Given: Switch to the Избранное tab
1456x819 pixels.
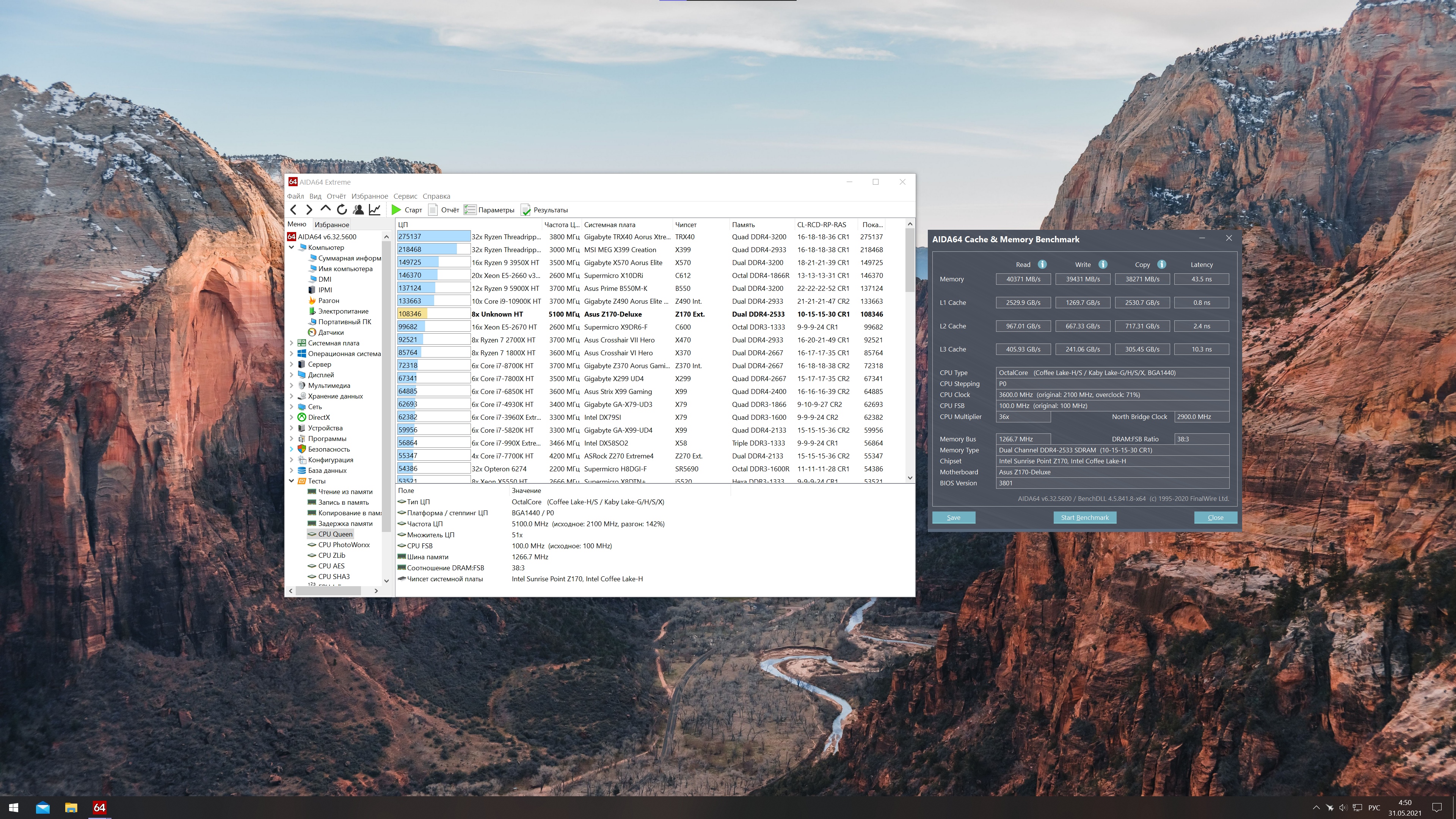Looking at the screenshot, I should point(332,224).
